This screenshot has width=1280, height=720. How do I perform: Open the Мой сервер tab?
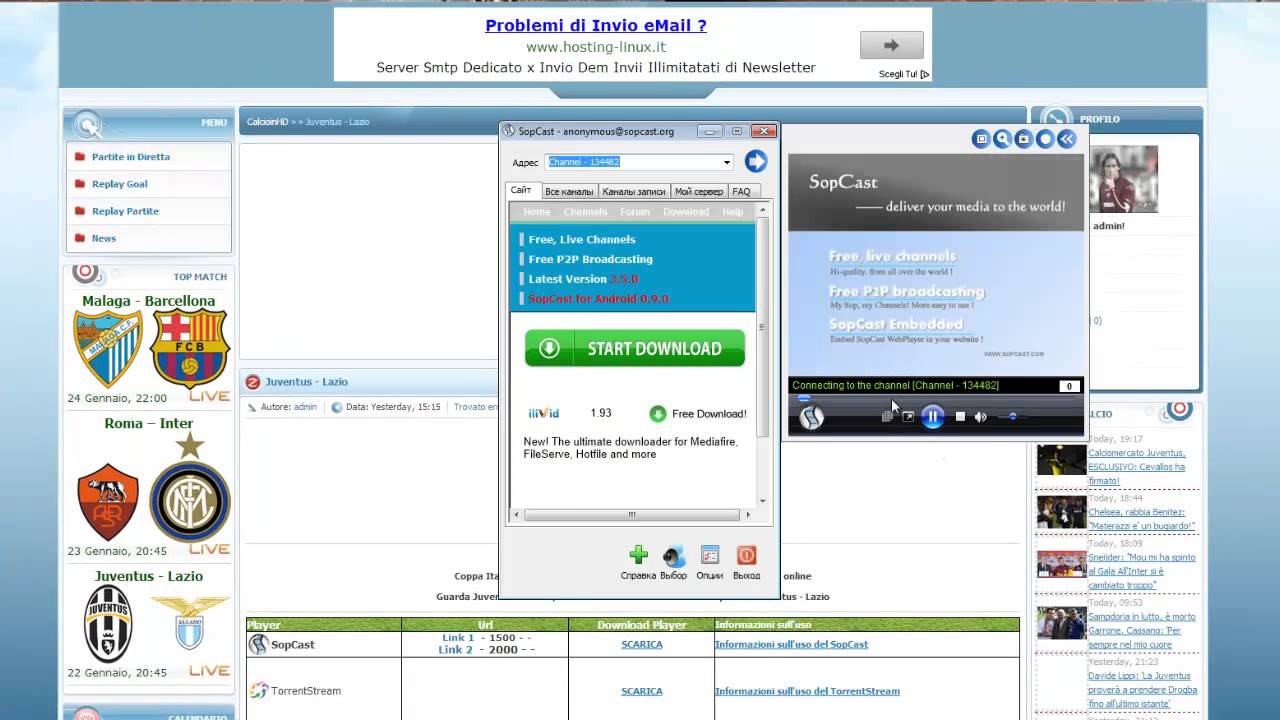pyautogui.click(x=698, y=191)
